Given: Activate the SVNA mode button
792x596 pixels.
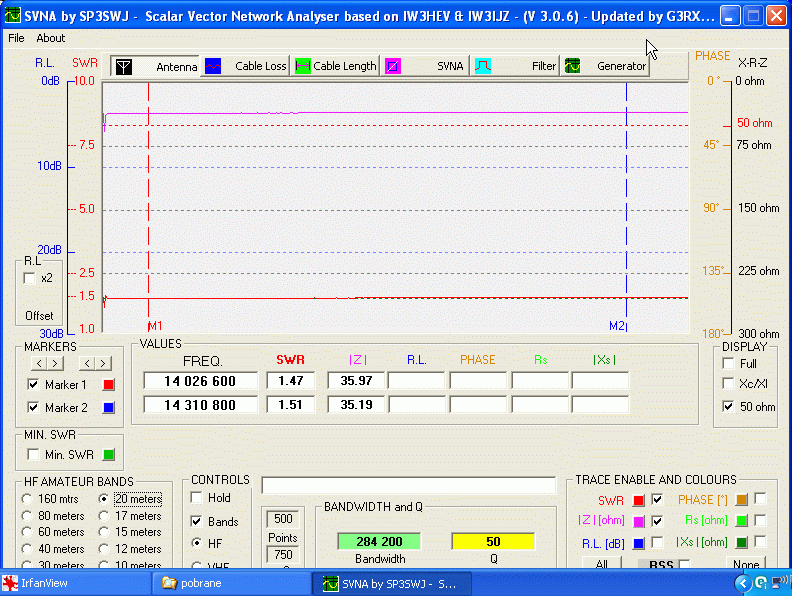Looking at the screenshot, I should (426, 67).
